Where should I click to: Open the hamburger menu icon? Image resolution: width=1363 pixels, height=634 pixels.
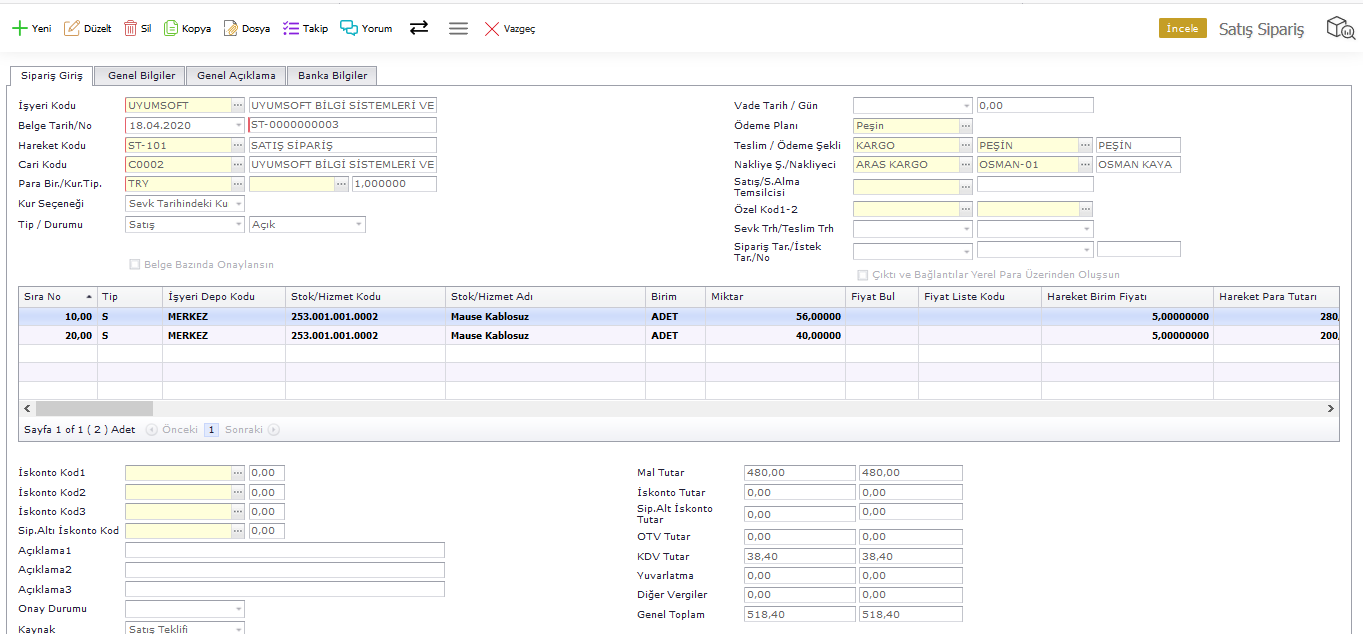[x=458, y=28]
